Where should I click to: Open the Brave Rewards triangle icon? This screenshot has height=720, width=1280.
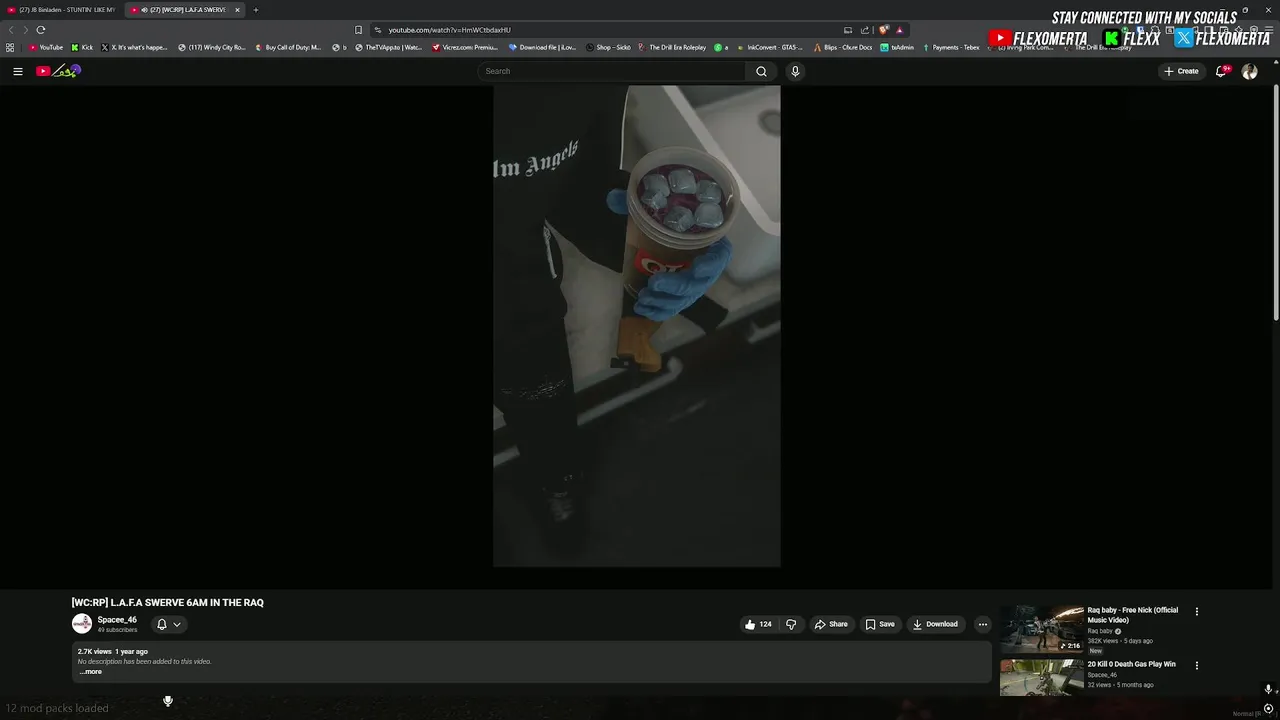pos(899,30)
